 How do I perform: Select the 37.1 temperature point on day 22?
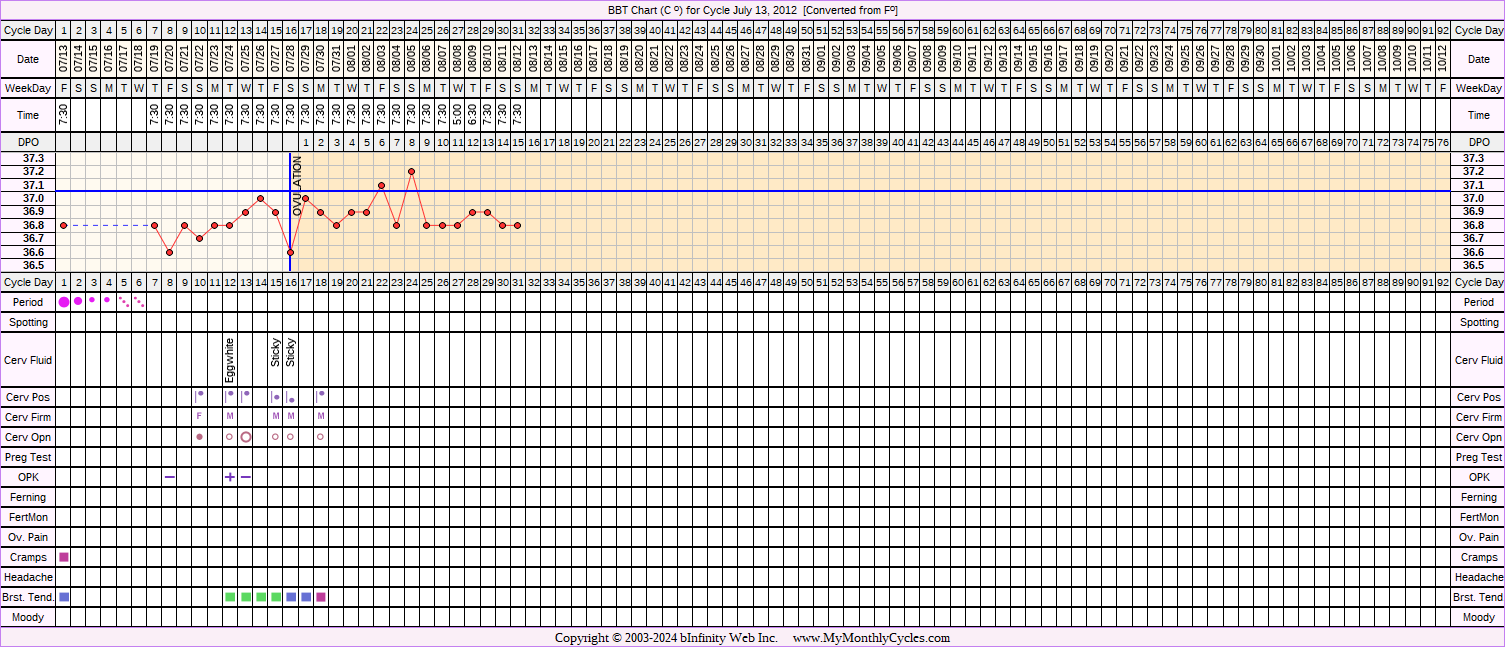click(x=381, y=185)
